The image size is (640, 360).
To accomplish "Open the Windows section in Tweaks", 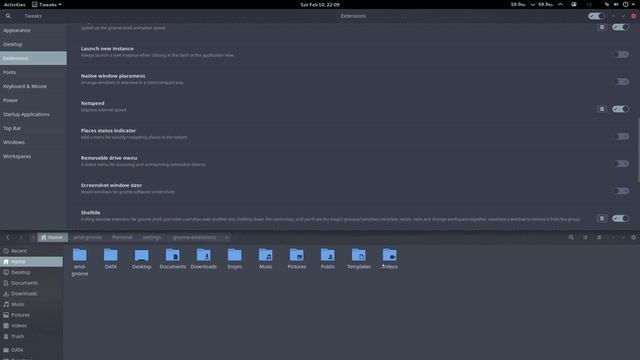I will pos(33,142).
